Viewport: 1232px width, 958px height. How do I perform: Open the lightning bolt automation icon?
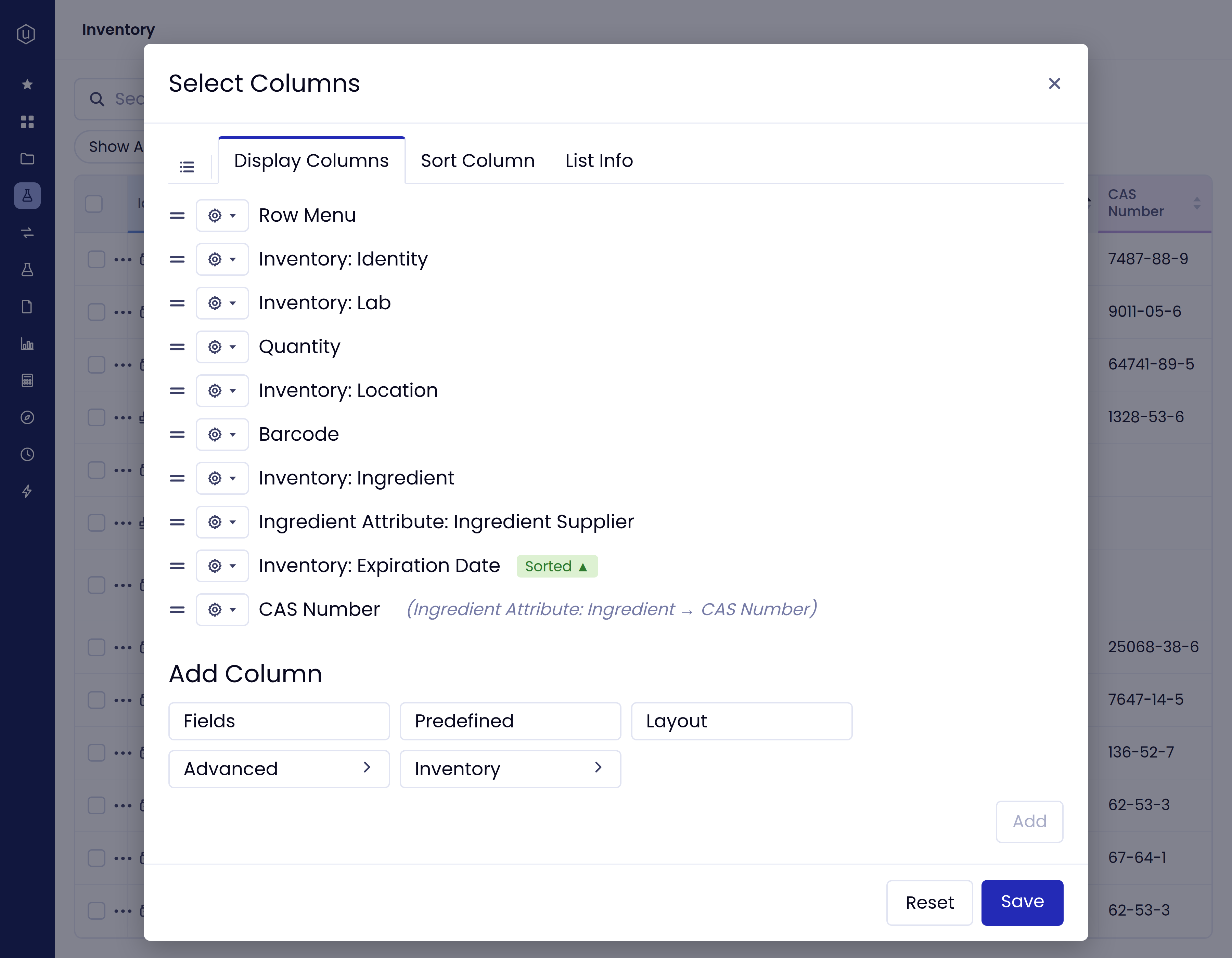point(27,491)
